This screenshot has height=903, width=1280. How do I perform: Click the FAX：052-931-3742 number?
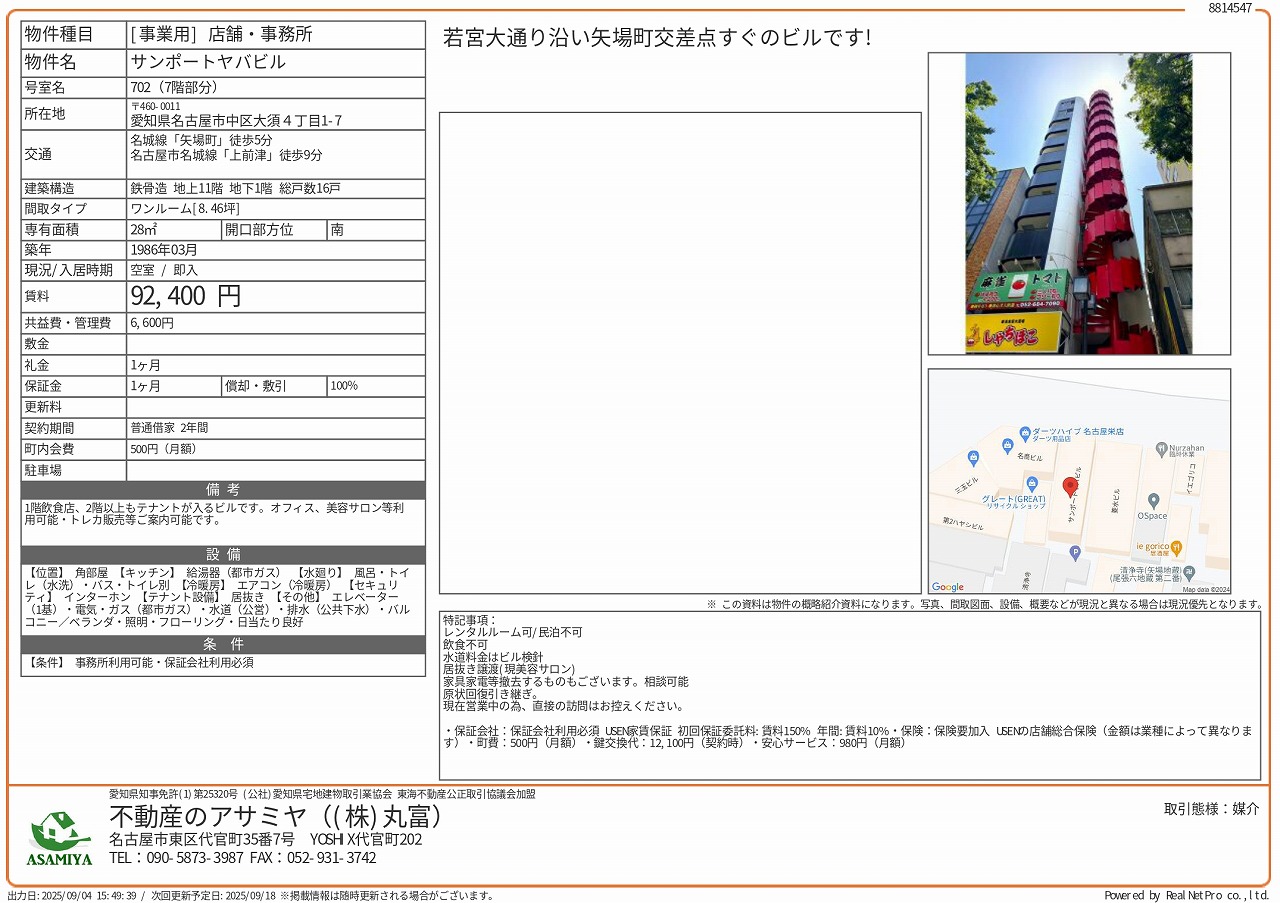[313, 858]
